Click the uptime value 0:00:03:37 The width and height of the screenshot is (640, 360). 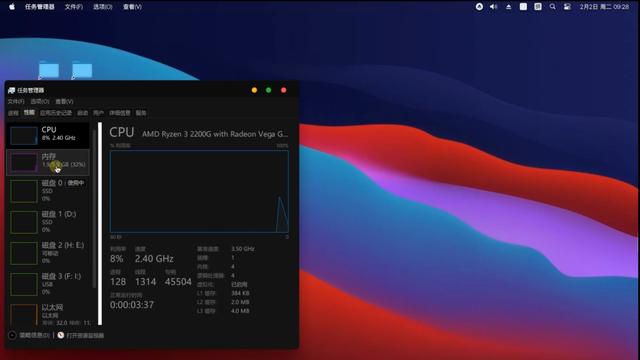coord(131,305)
